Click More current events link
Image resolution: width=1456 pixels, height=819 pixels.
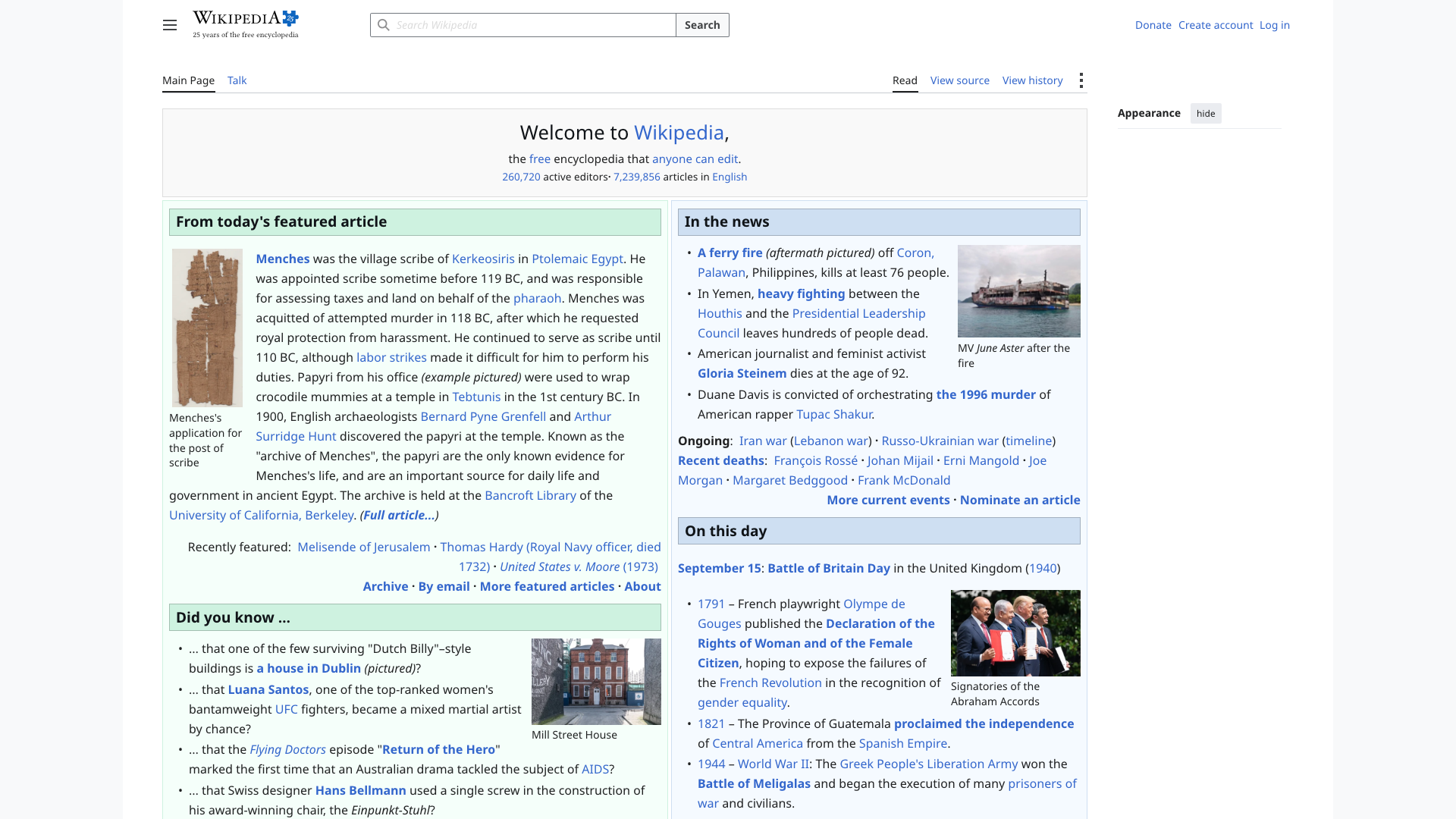click(x=888, y=500)
